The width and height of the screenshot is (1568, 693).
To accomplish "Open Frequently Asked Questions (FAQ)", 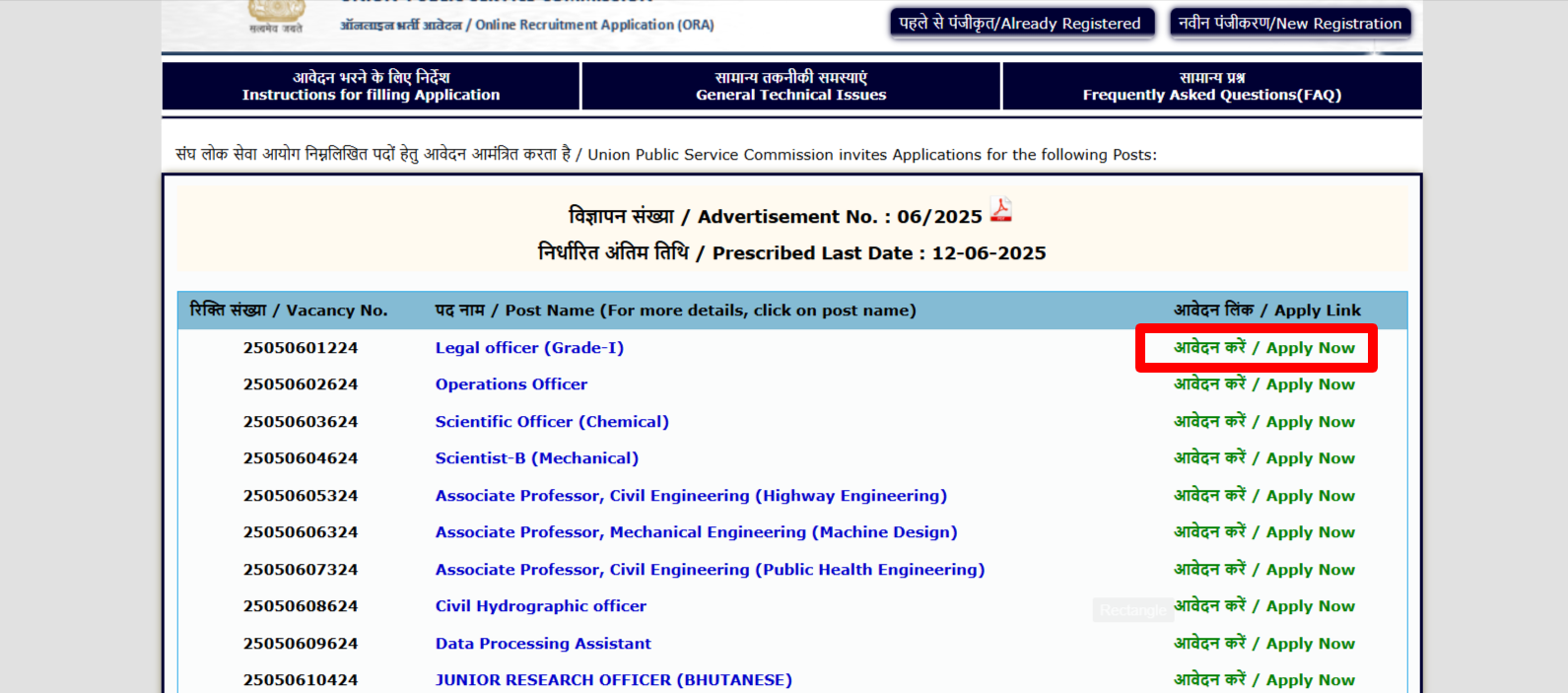I will (x=1211, y=86).
